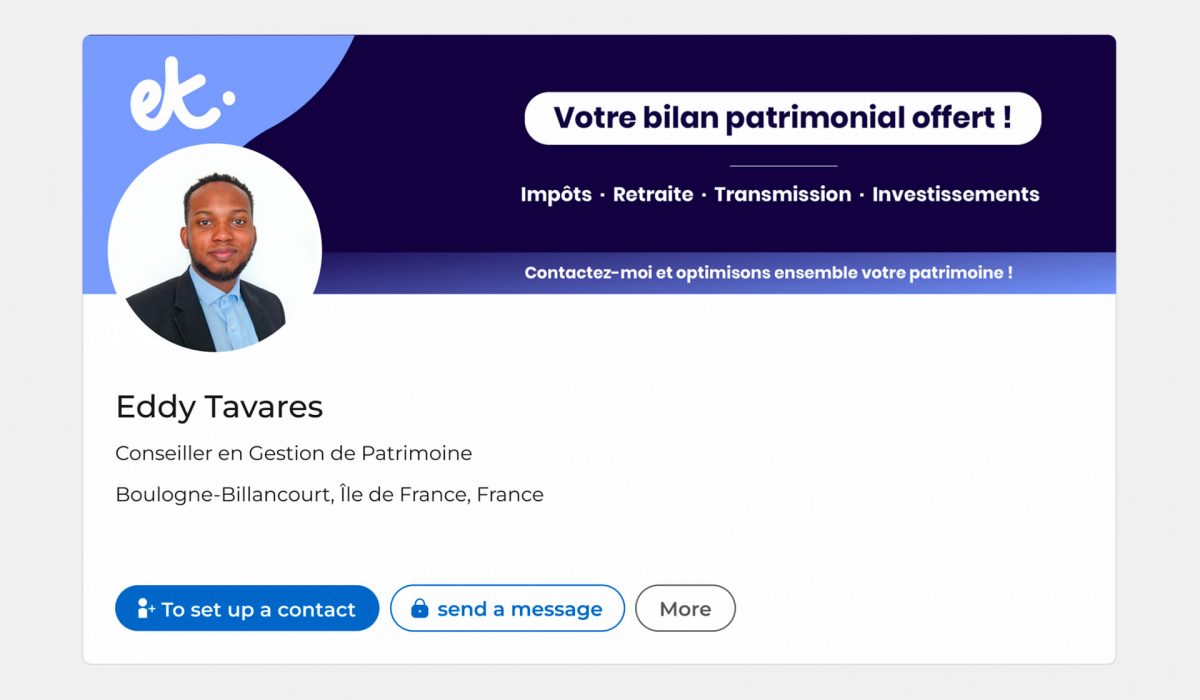Click the "Votre bilan patrimonial offert !" pill
1200x700 pixels.
(x=782, y=118)
